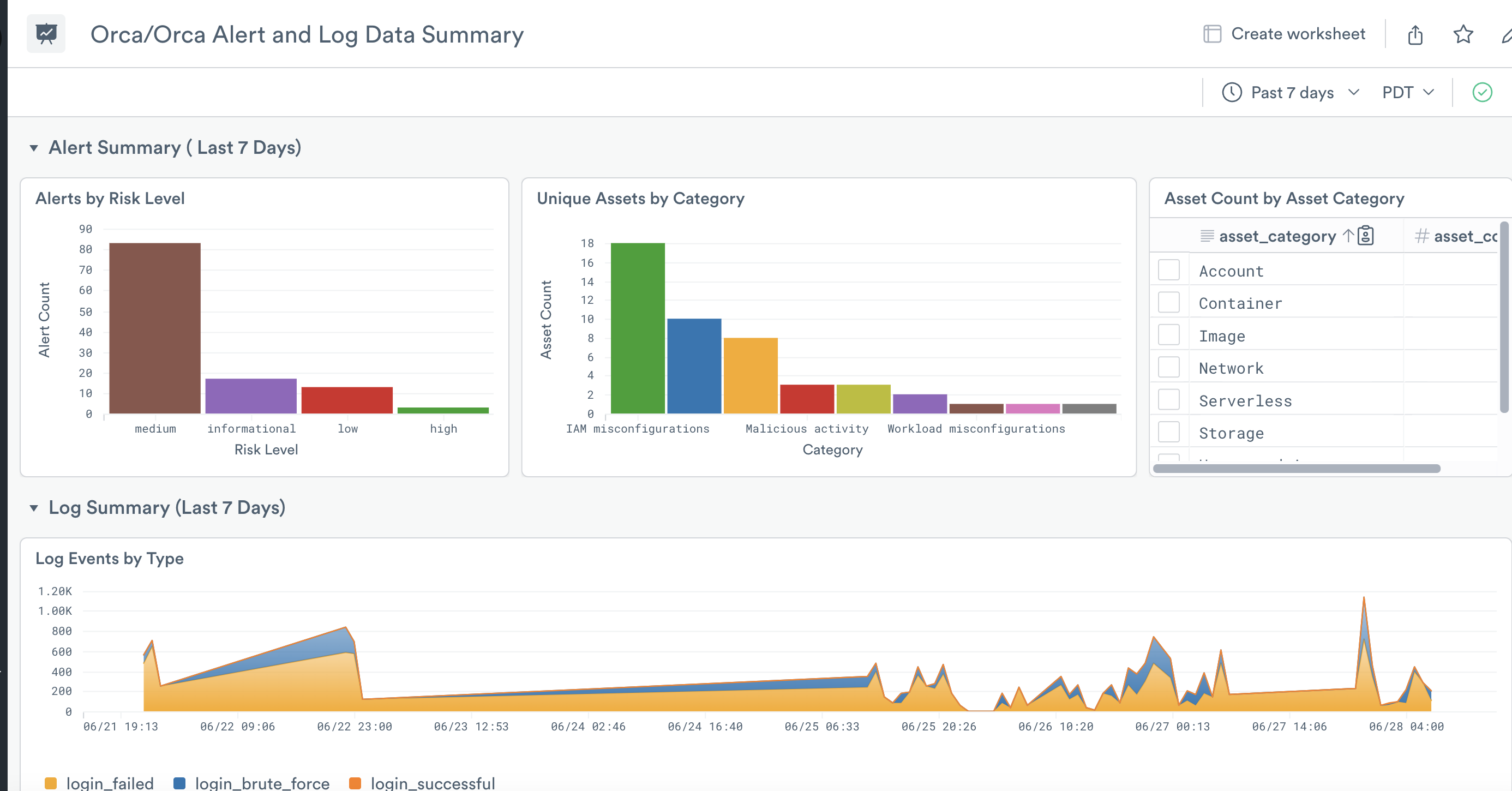Click the share dashboard icon
The image size is (1512, 791).
tap(1415, 35)
